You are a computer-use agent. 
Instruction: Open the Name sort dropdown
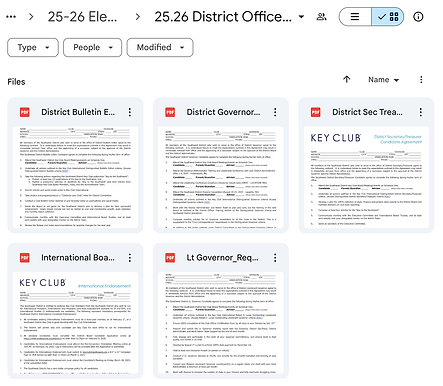pos(383,80)
